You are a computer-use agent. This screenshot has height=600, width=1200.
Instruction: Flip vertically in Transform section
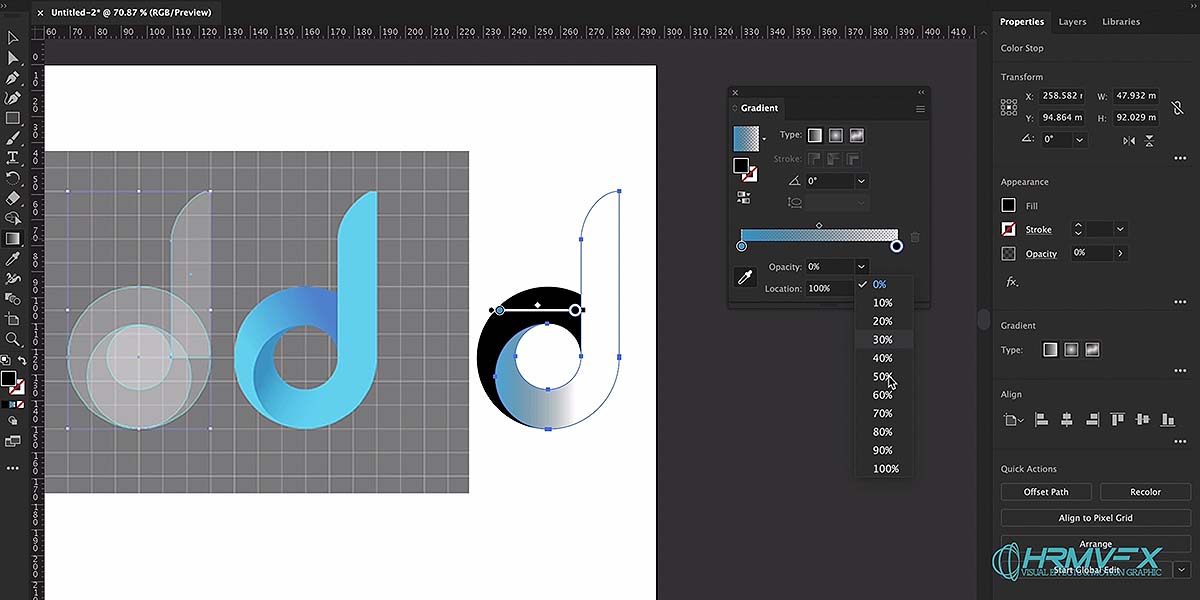[1151, 141]
